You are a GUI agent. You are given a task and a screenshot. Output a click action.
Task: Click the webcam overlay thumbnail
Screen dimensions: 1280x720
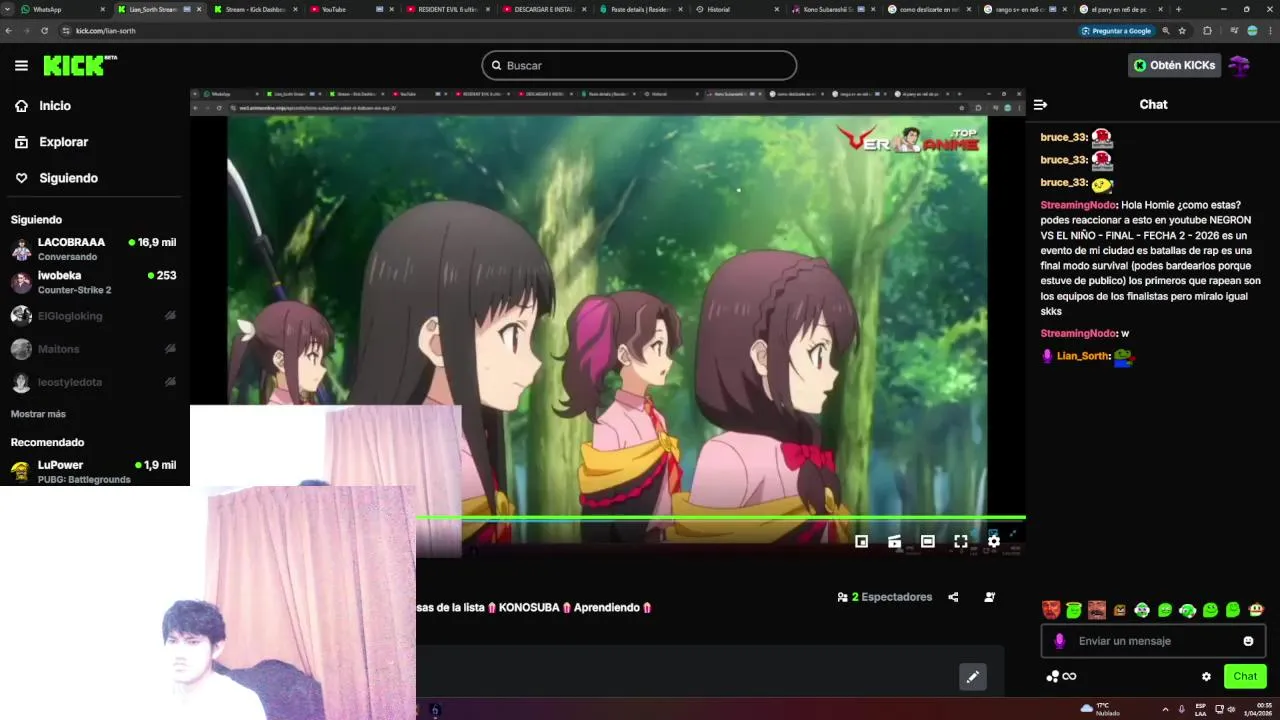[208, 603]
